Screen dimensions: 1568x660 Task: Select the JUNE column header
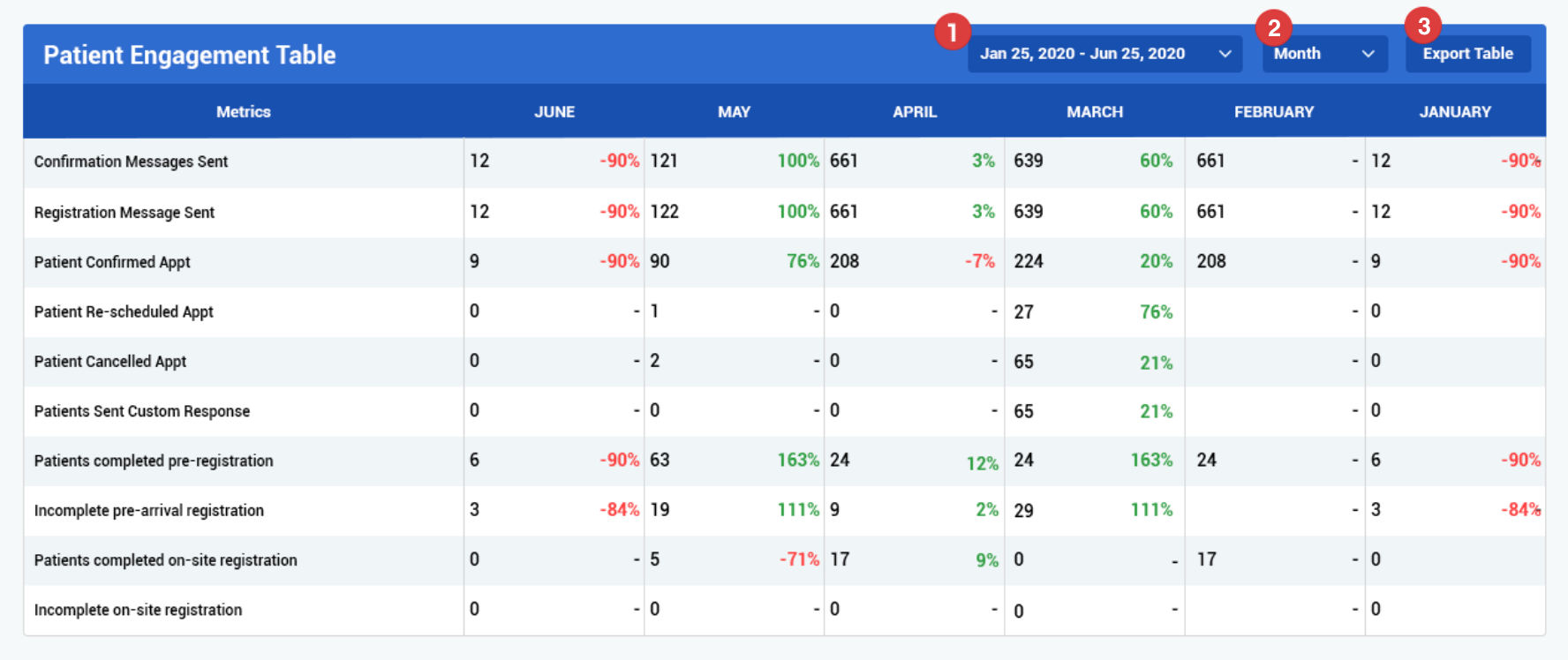pos(554,112)
